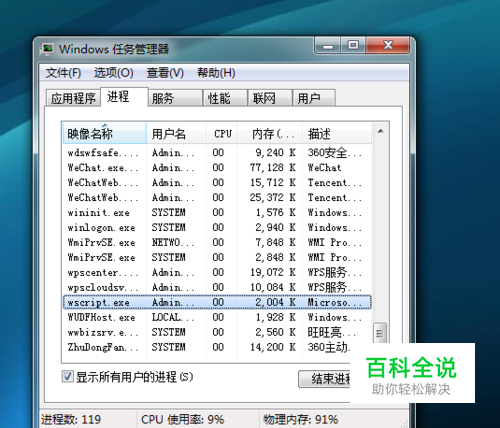Click the 旺旺亮 description cell
Viewport: 500px width, 428px height.
332,332
